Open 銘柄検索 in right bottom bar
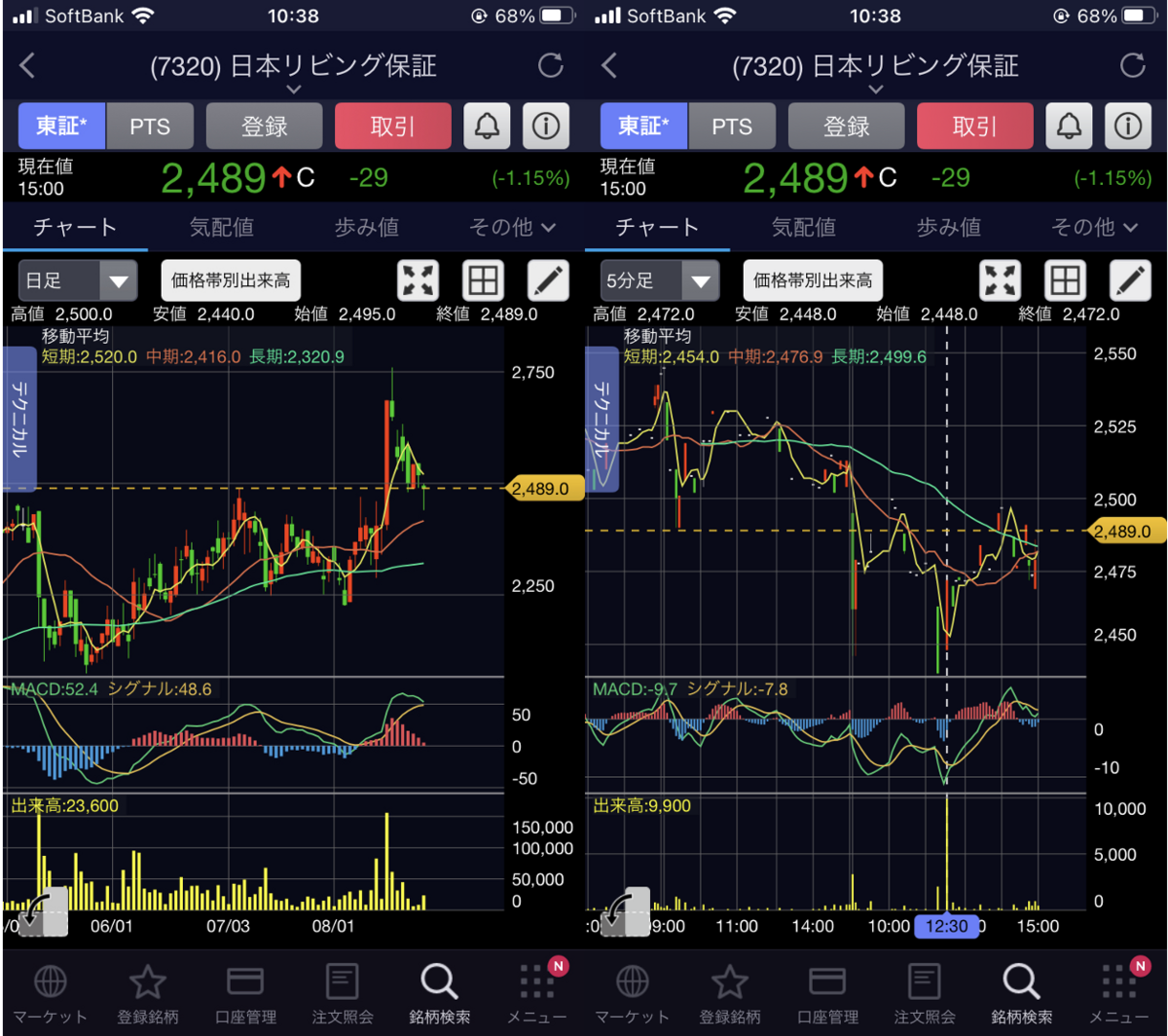The height and width of the screenshot is (1036, 1168). click(x=1022, y=994)
